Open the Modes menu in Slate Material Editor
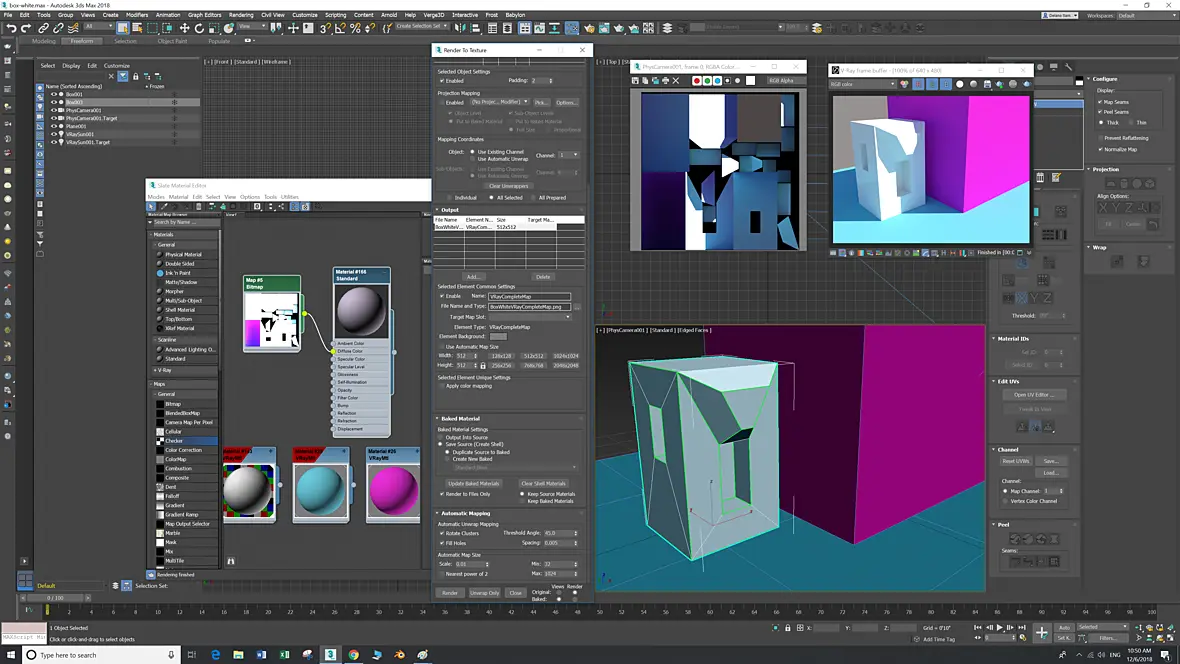 coord(156,197)
